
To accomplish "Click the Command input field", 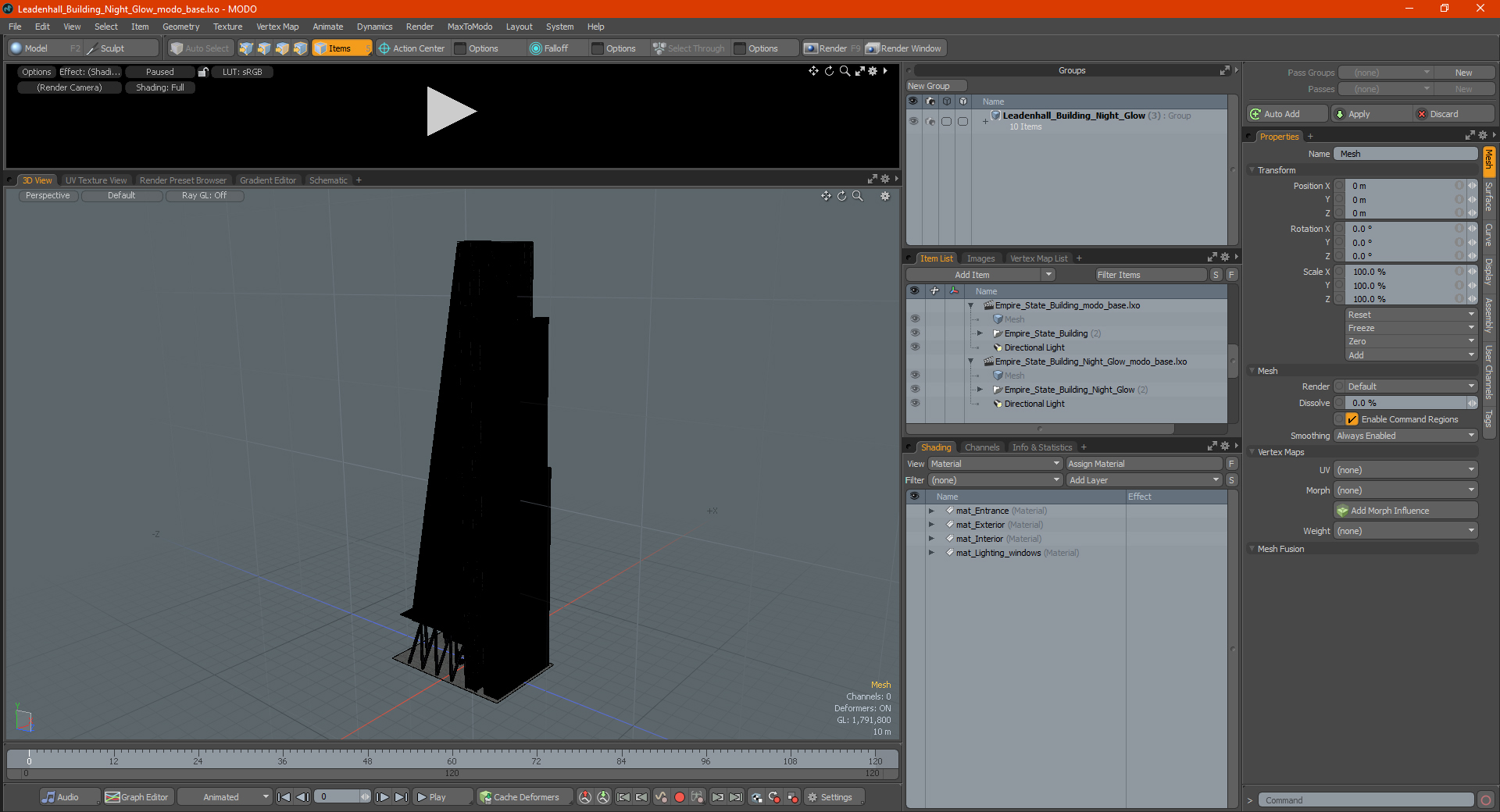I will tap(1366, 800).
